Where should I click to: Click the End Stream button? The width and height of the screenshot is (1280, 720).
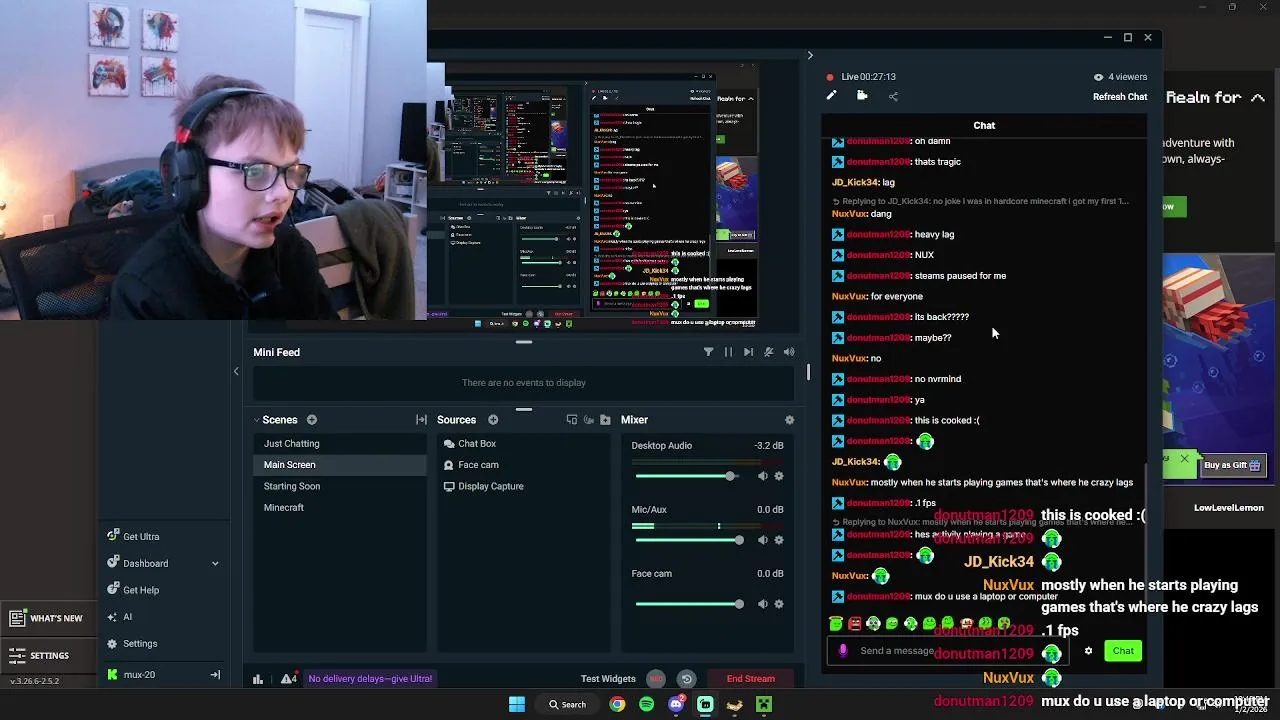pyautogui.click(x=751, y=679)
